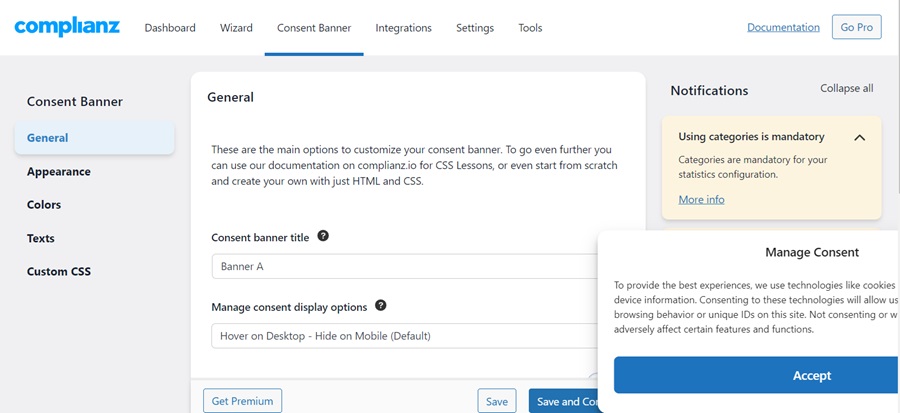Click the 'Using categories is mandatory' heading
Viewport: 900px width, 413px height.
click(751, 137)
